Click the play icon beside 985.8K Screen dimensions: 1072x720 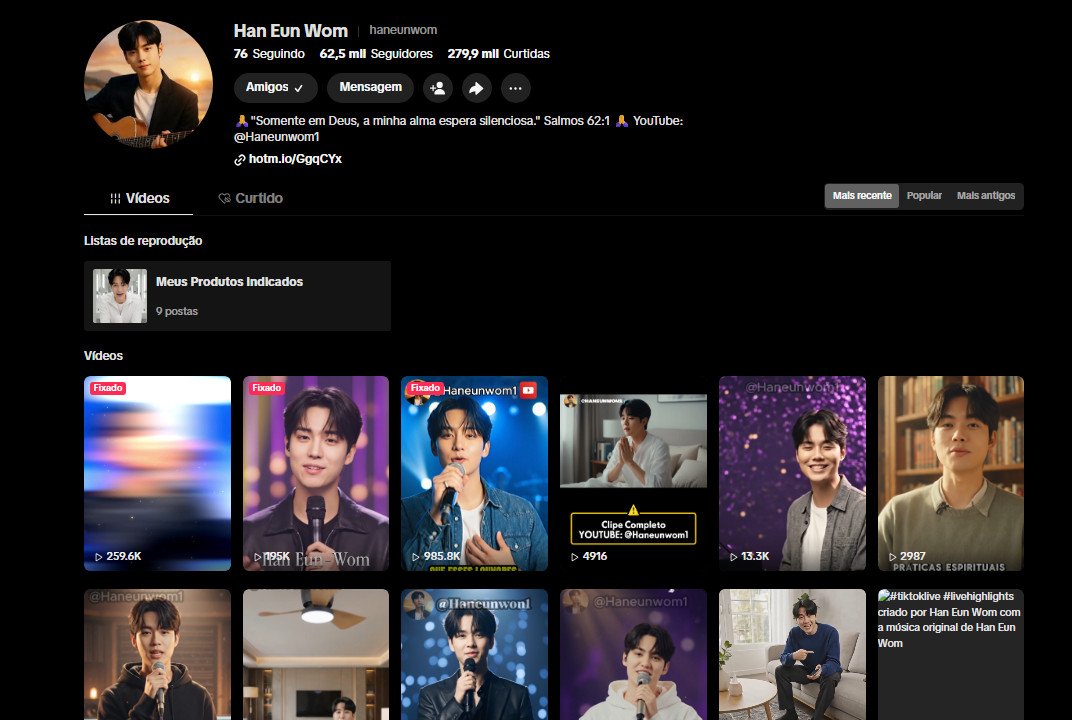416,557
